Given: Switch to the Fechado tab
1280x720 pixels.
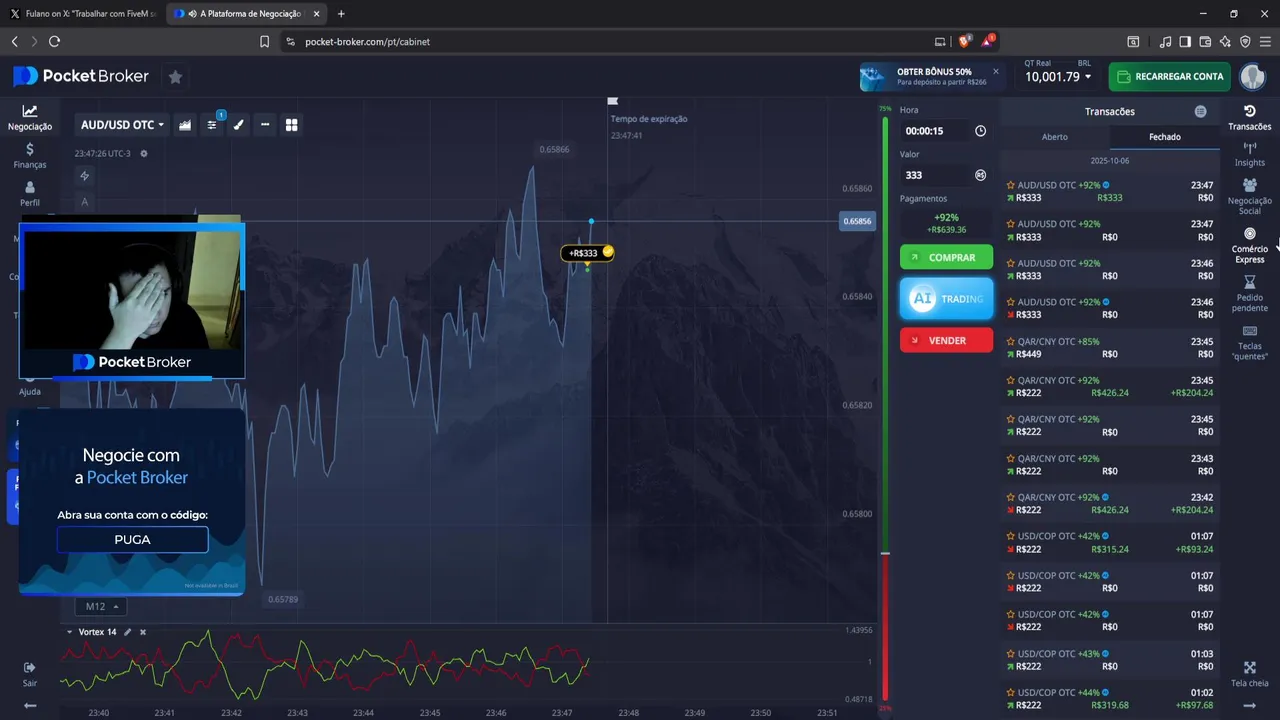Looking at the screenshot, I should coord(1164,137).
